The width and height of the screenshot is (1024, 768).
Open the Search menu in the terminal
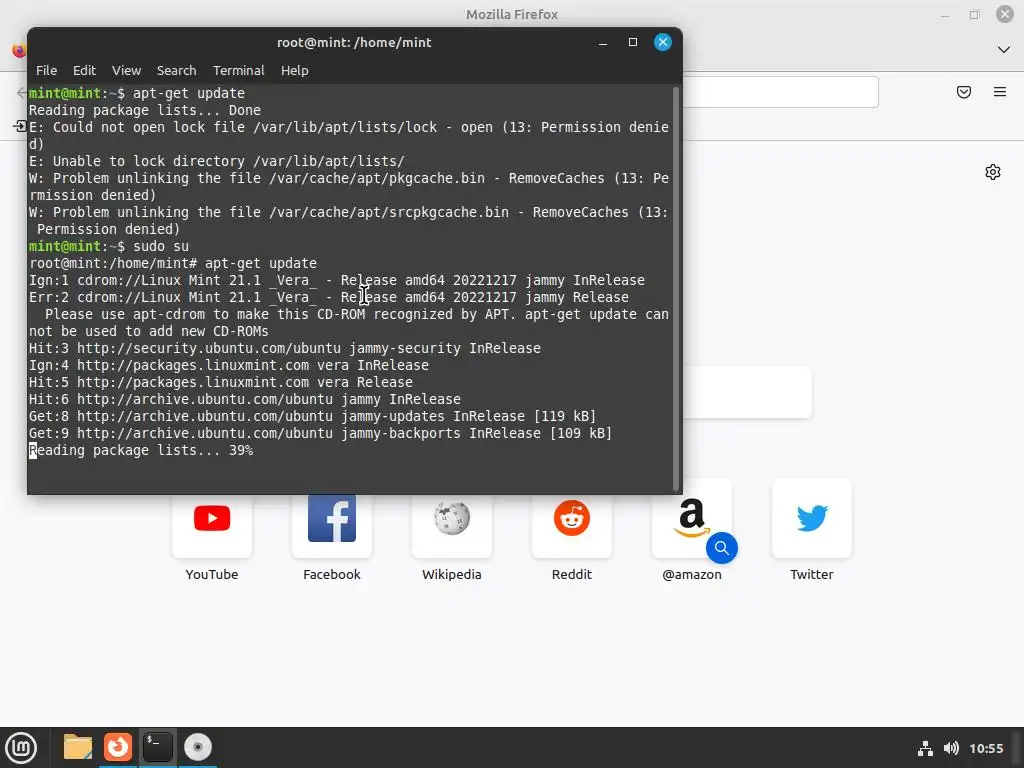coord(176,71)
